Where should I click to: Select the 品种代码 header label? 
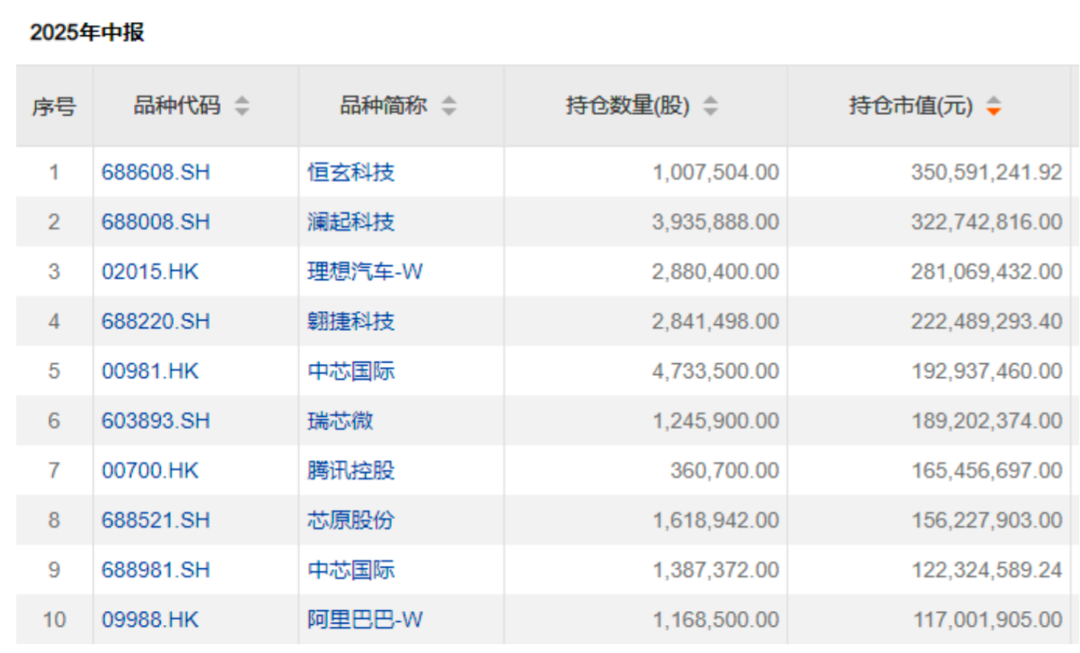(177, 105)
